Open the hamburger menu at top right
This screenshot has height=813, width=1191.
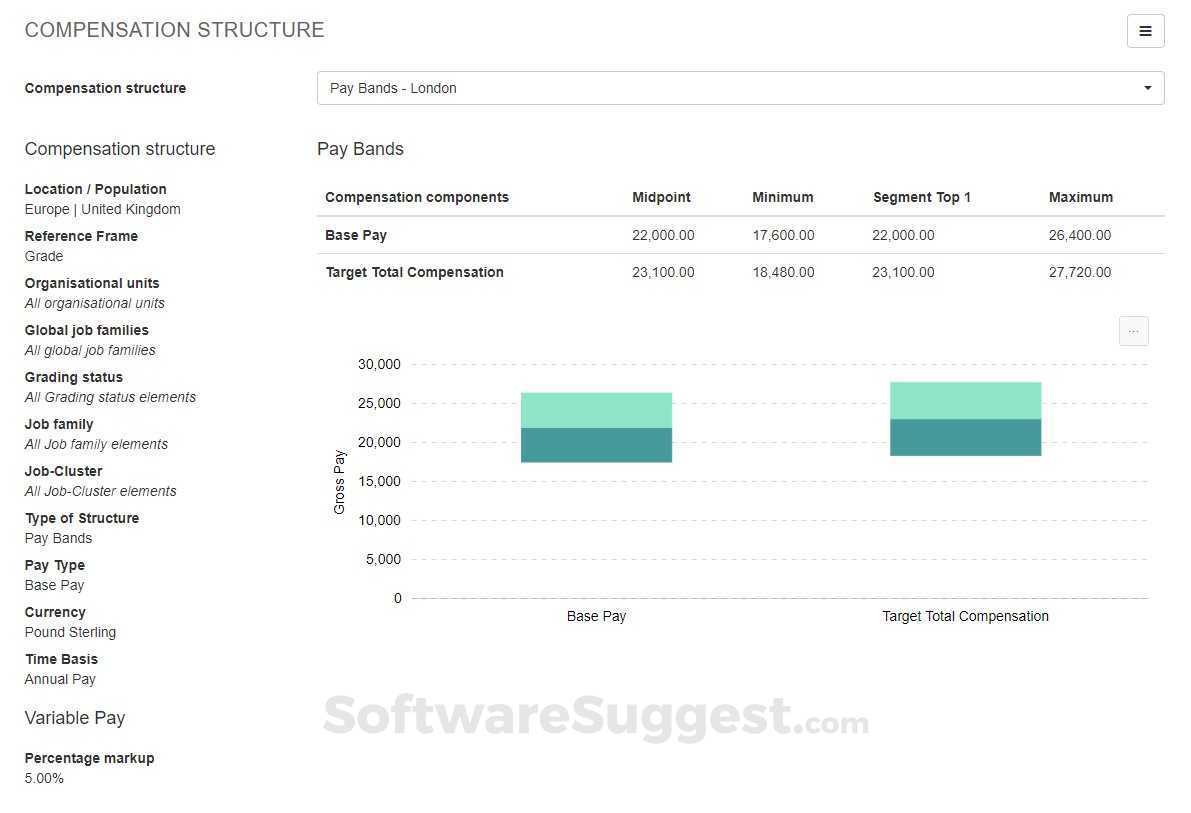[1145, 31]
